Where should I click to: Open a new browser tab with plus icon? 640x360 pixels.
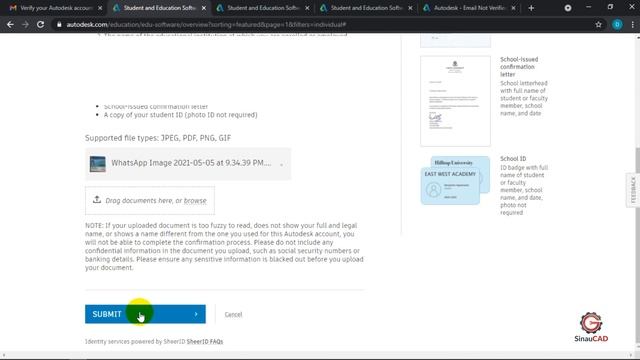(x=531, y=8)
